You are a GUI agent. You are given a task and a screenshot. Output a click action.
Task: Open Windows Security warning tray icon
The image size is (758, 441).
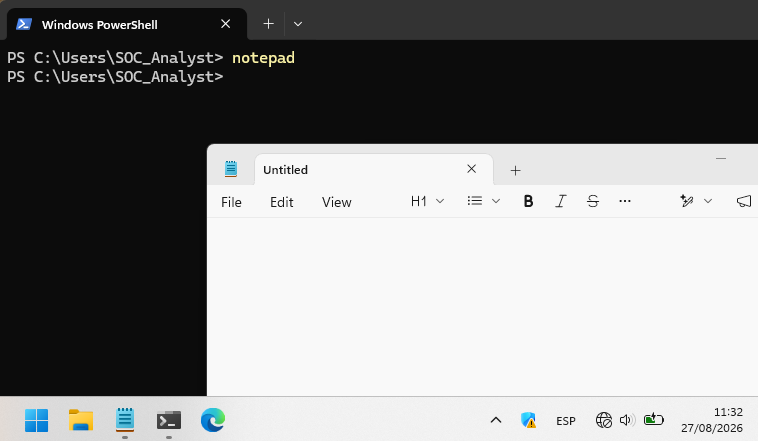point(528,420)
